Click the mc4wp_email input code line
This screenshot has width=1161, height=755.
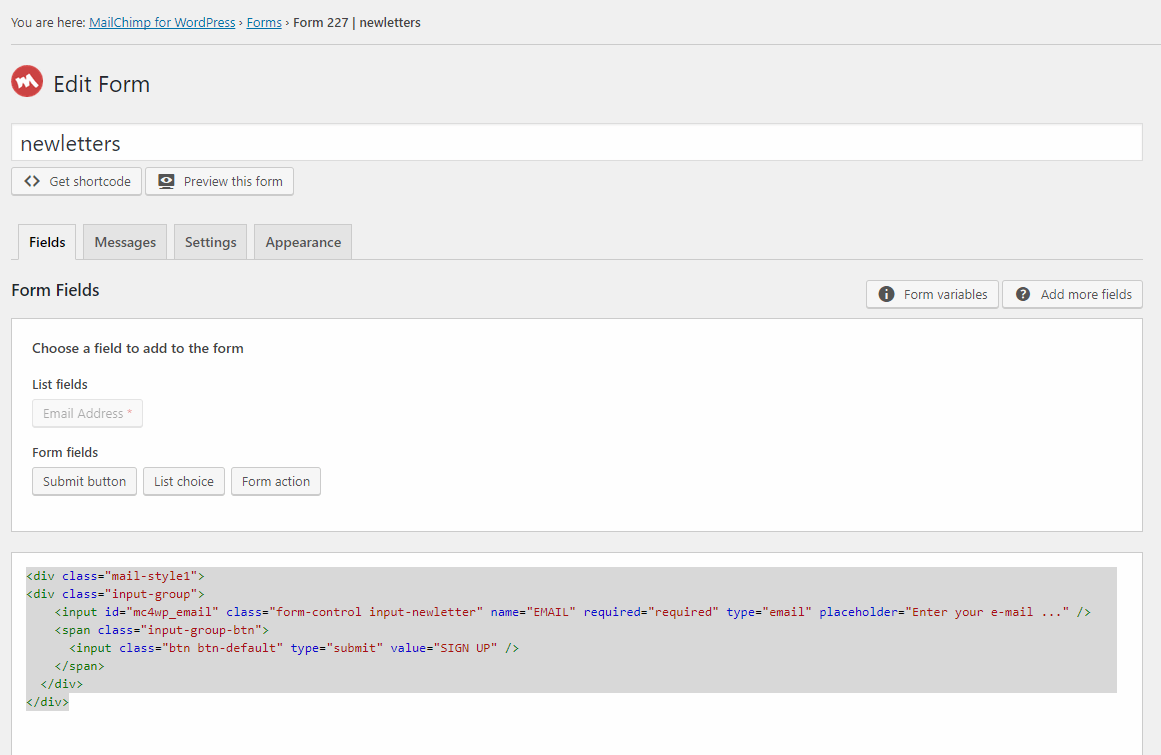(572, 612)
